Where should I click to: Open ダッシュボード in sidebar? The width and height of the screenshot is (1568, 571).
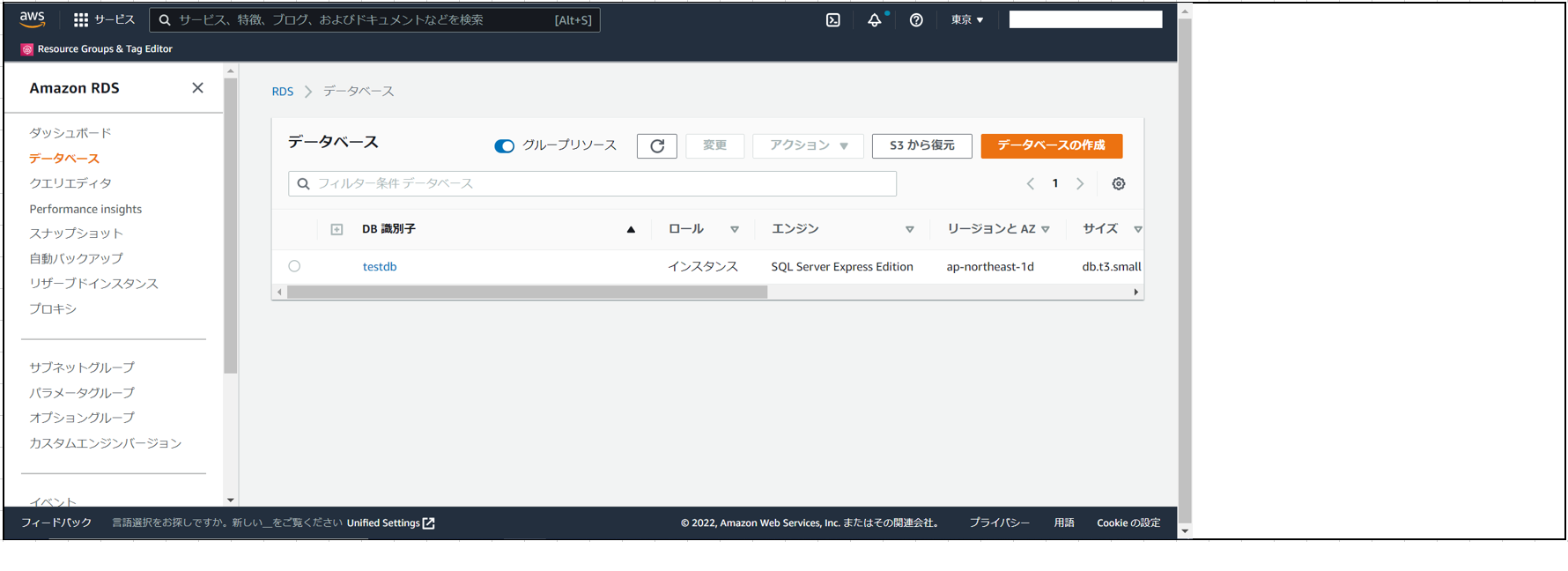(x=70, y=133)
